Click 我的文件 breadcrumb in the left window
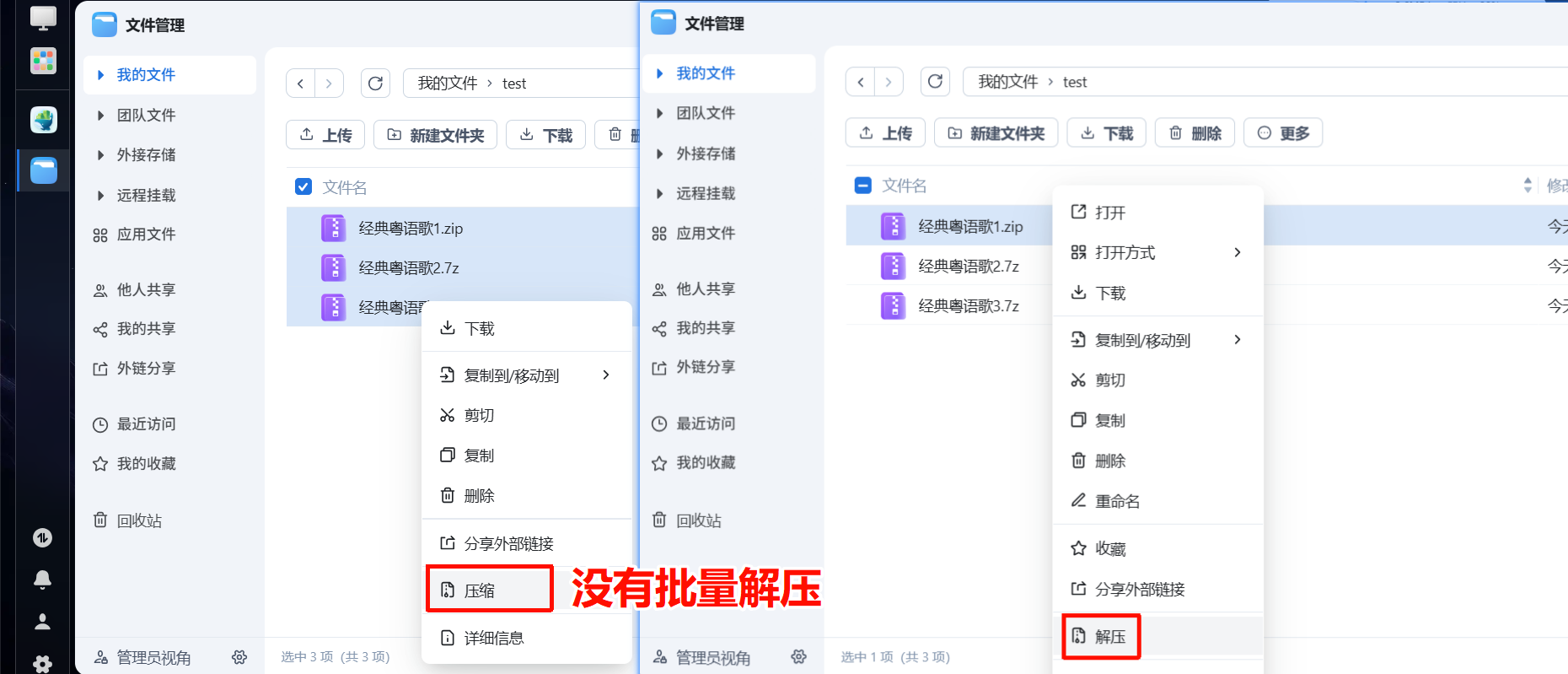This screenshot has width=1568, height=674. pos(448,84)
